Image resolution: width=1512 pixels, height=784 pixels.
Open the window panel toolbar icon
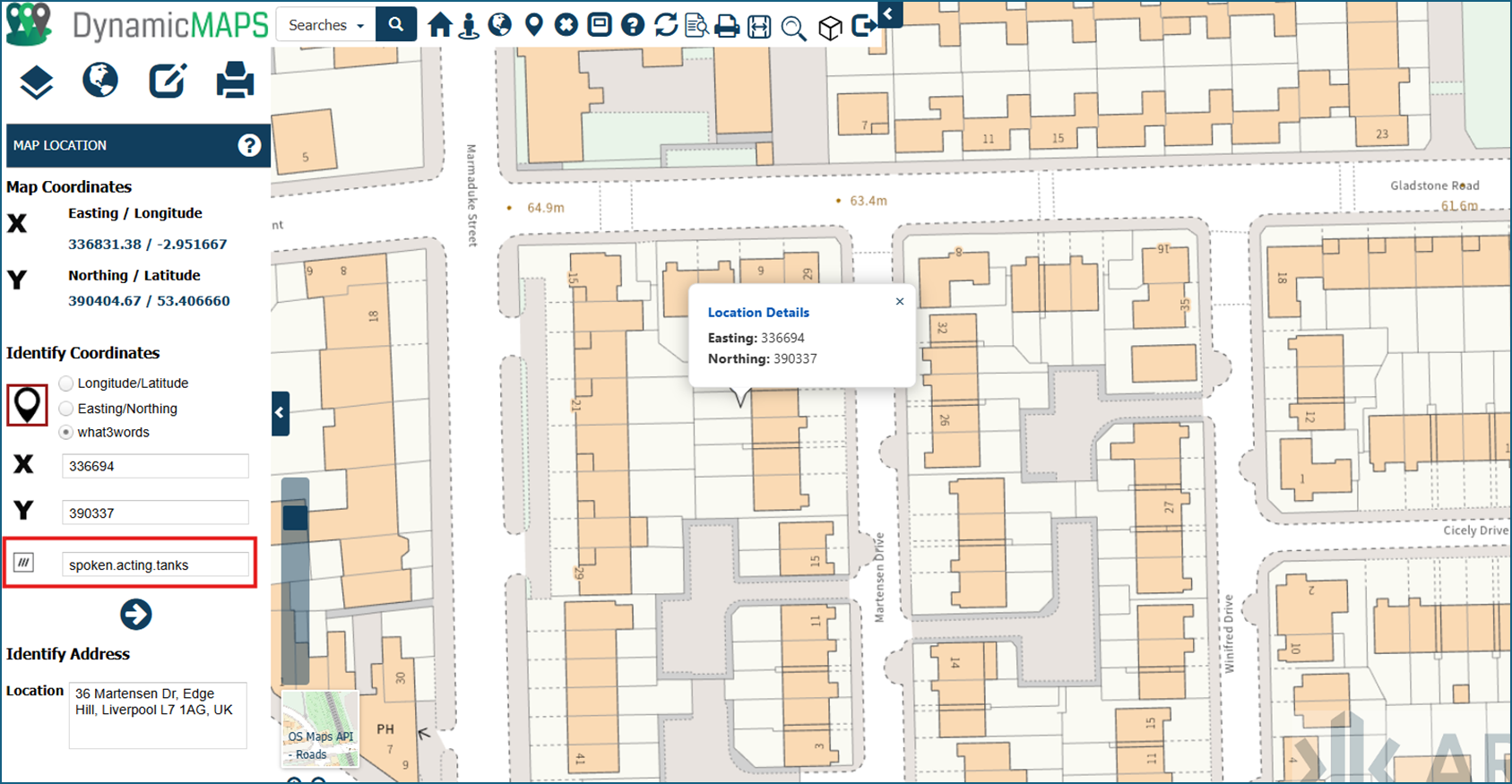coord(600,24)
